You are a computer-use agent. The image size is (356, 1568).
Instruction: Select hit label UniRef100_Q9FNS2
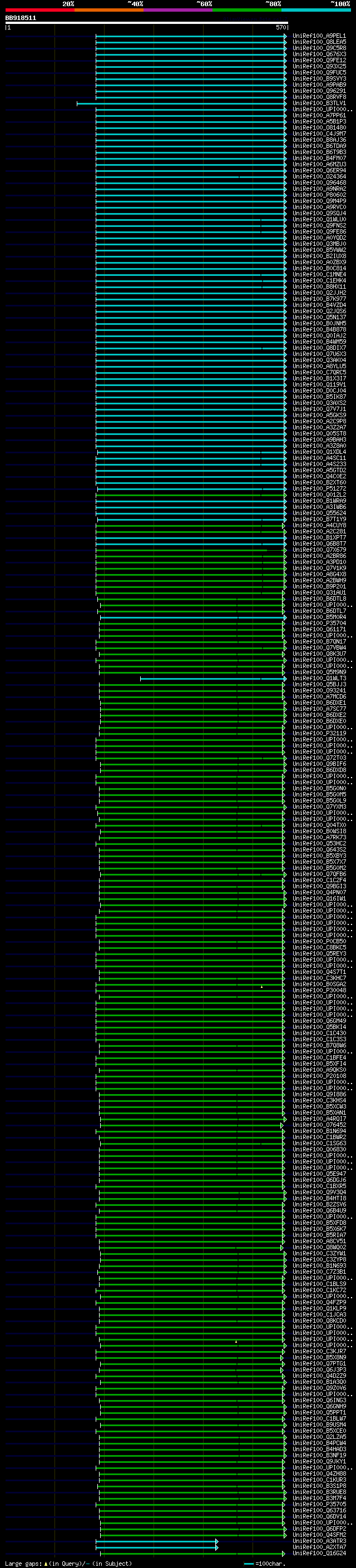tap(319, 226)
